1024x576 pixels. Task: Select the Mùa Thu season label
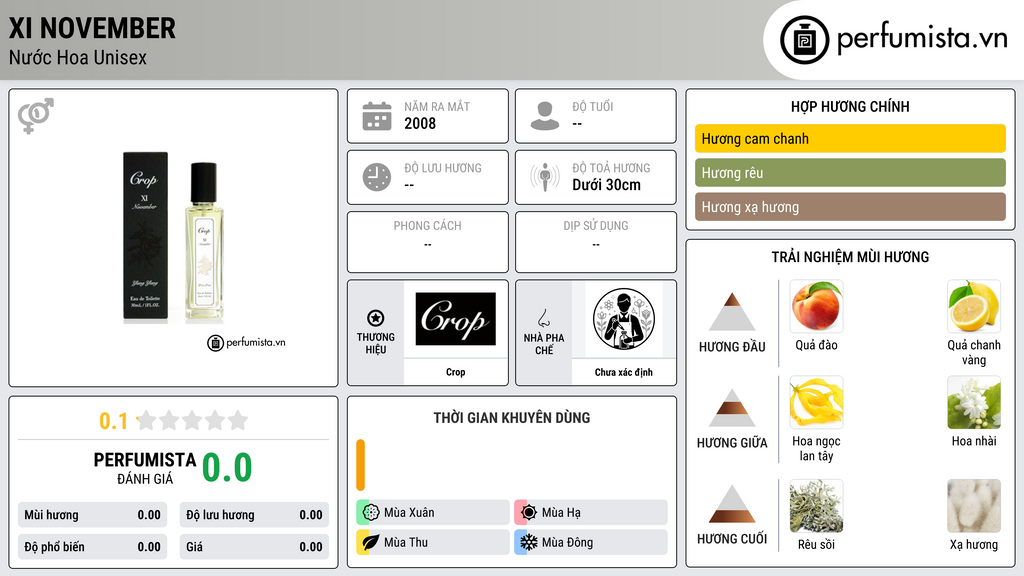tap(406, 542)
